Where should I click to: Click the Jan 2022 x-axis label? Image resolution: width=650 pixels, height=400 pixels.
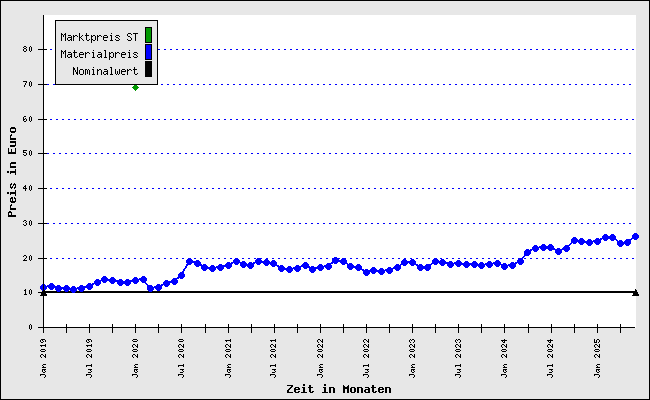point(320,358)
